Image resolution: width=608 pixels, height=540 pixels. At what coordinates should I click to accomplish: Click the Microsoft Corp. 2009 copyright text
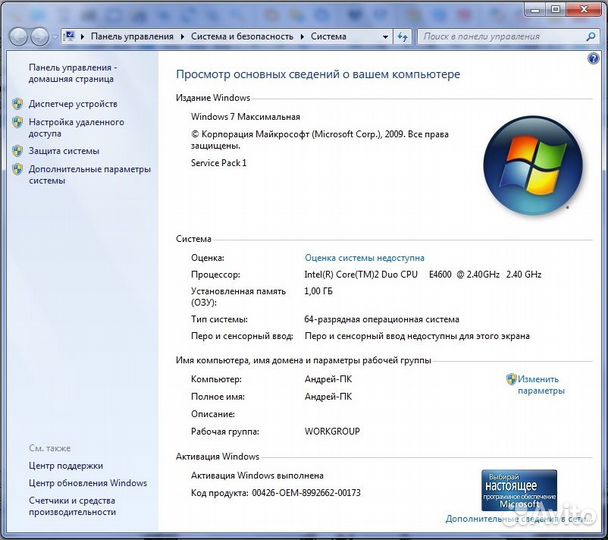[320, 140]
